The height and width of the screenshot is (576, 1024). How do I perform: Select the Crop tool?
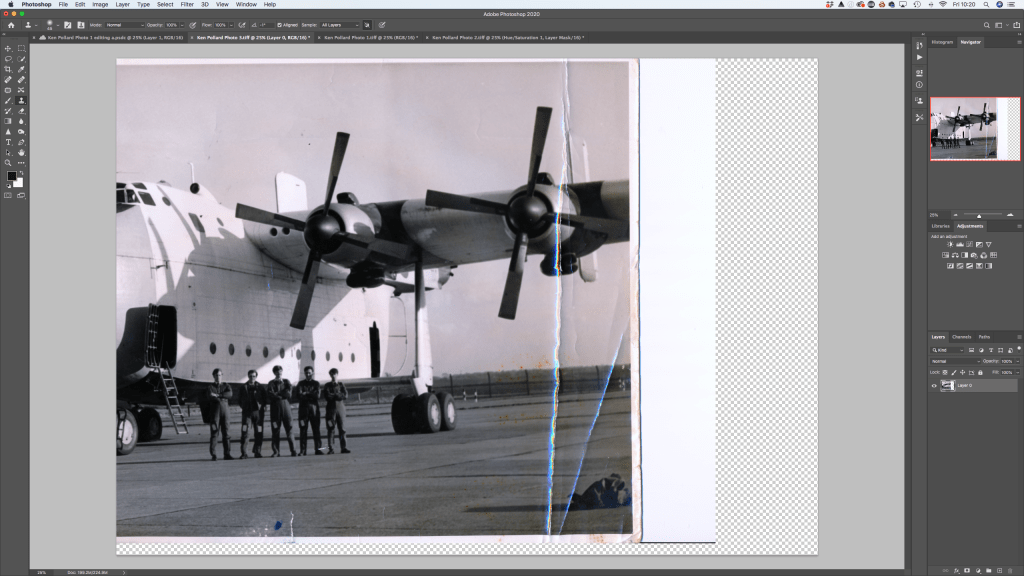(8, 69)
